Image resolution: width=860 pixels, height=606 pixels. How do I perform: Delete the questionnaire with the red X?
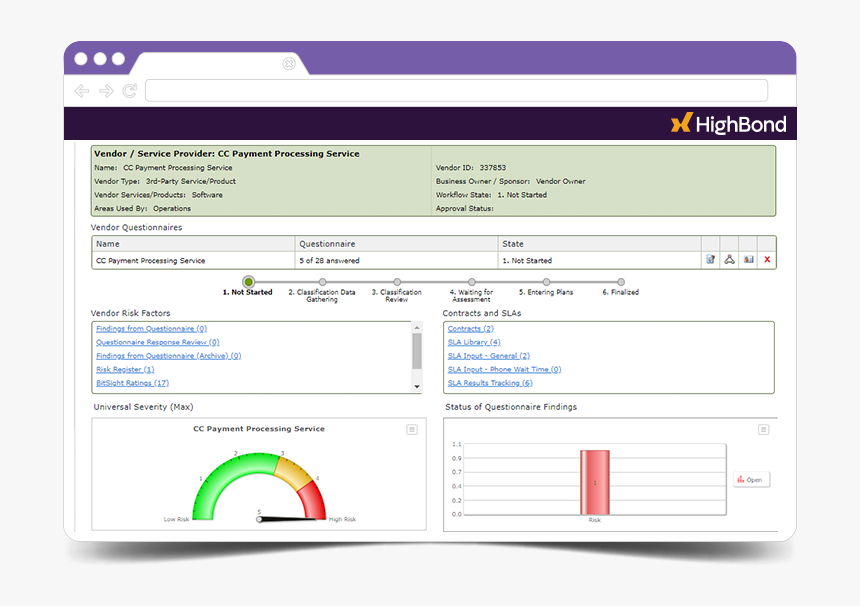(x=767, y=259)
